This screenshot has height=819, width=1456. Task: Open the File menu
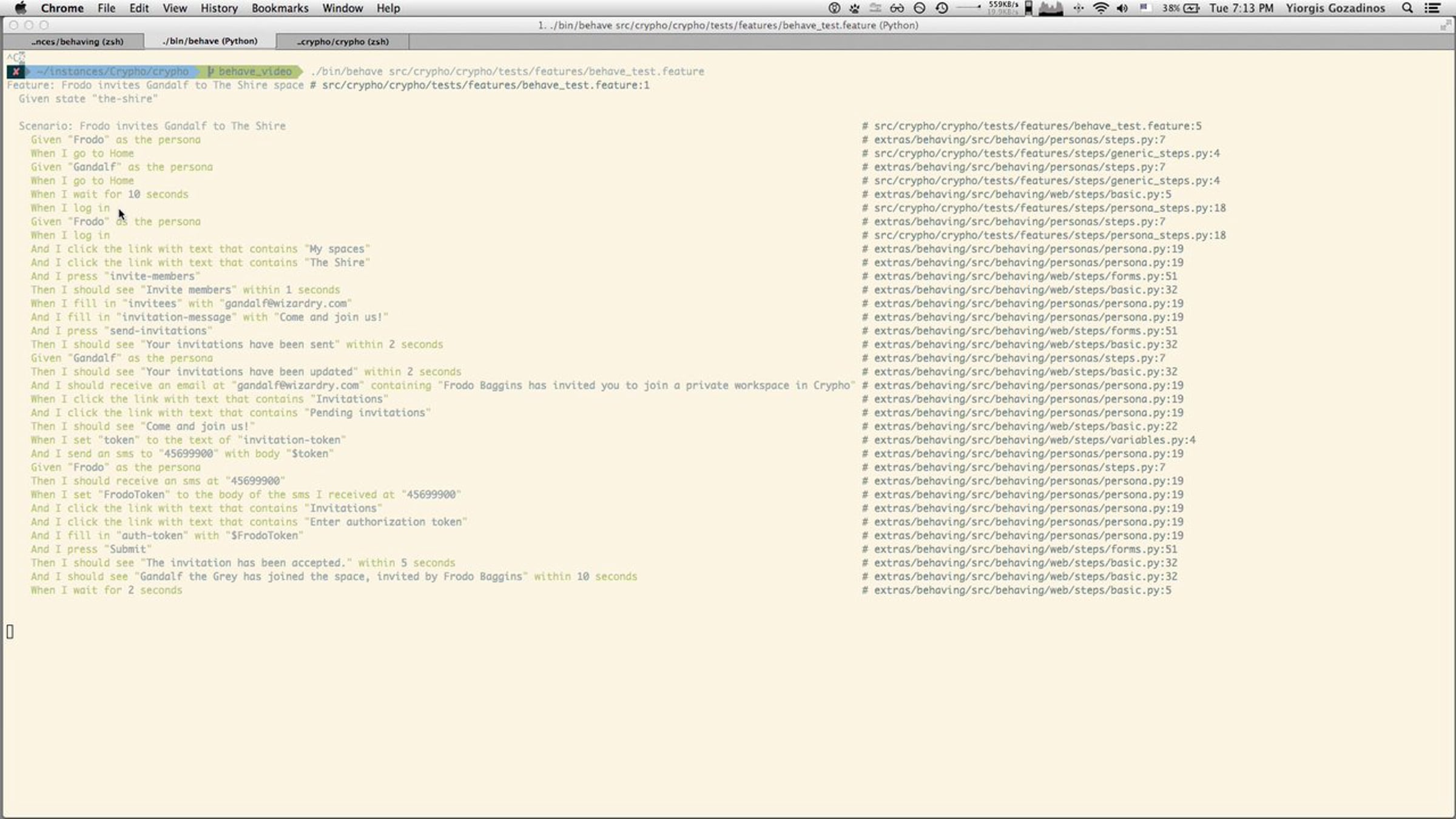pos(106,8)
